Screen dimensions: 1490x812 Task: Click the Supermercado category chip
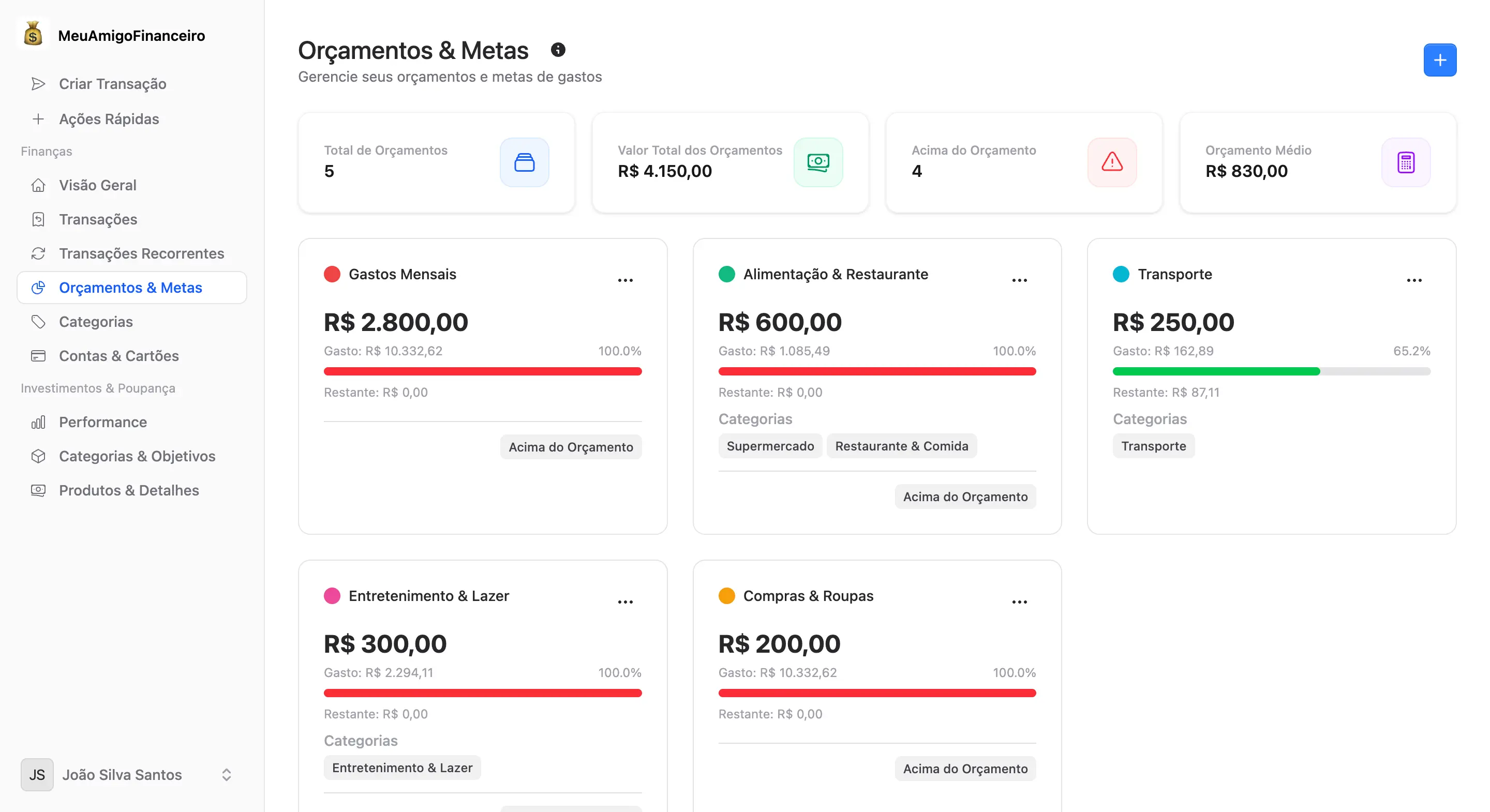(x=770, y=446)
